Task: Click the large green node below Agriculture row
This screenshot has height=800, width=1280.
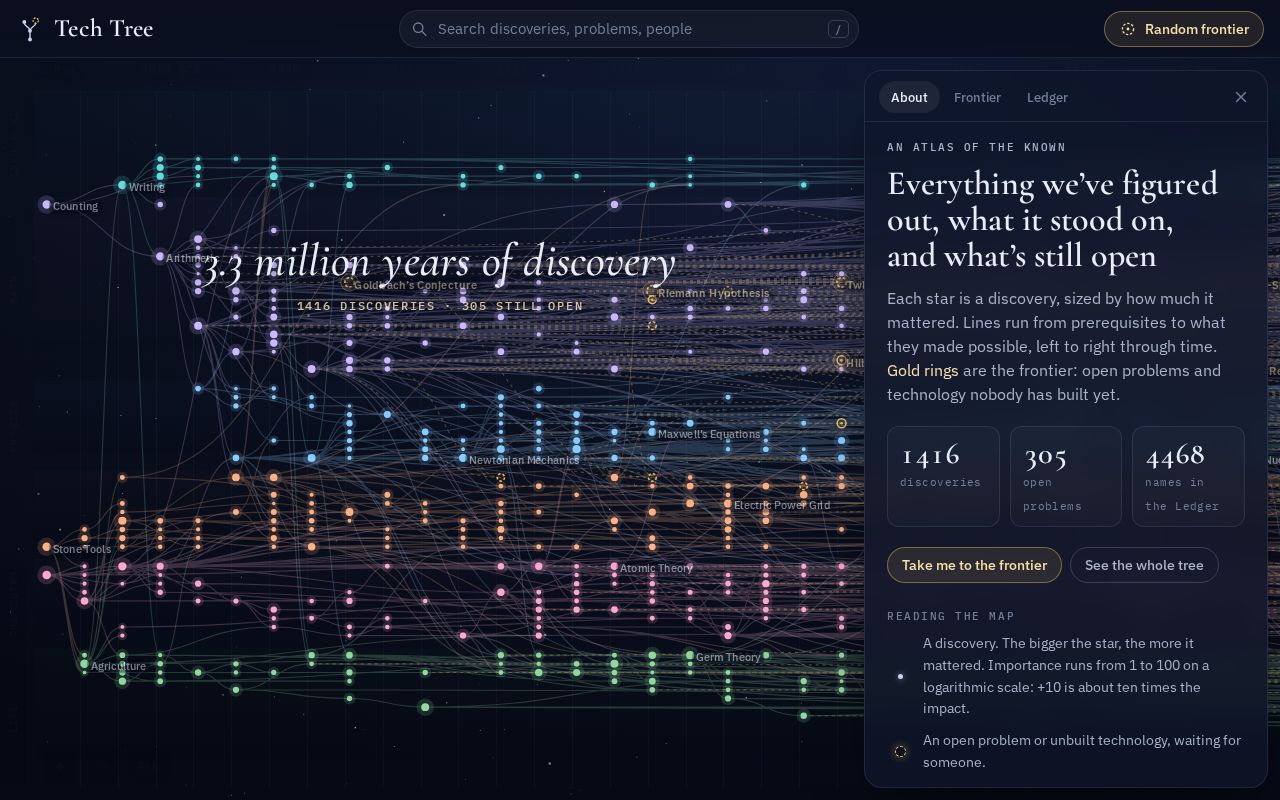Action: point(425,707)
